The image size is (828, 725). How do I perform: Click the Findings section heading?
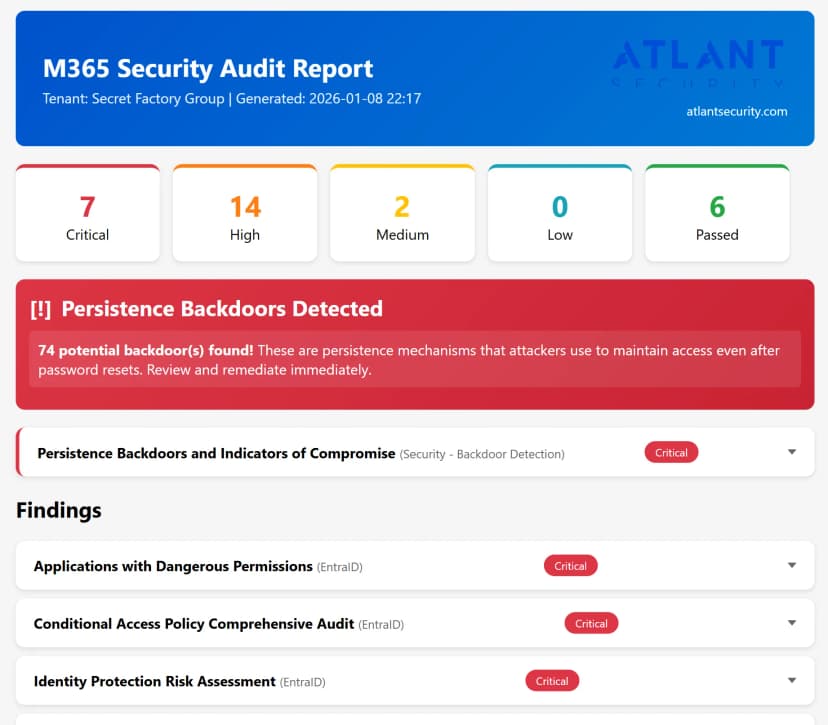[58, 510]
